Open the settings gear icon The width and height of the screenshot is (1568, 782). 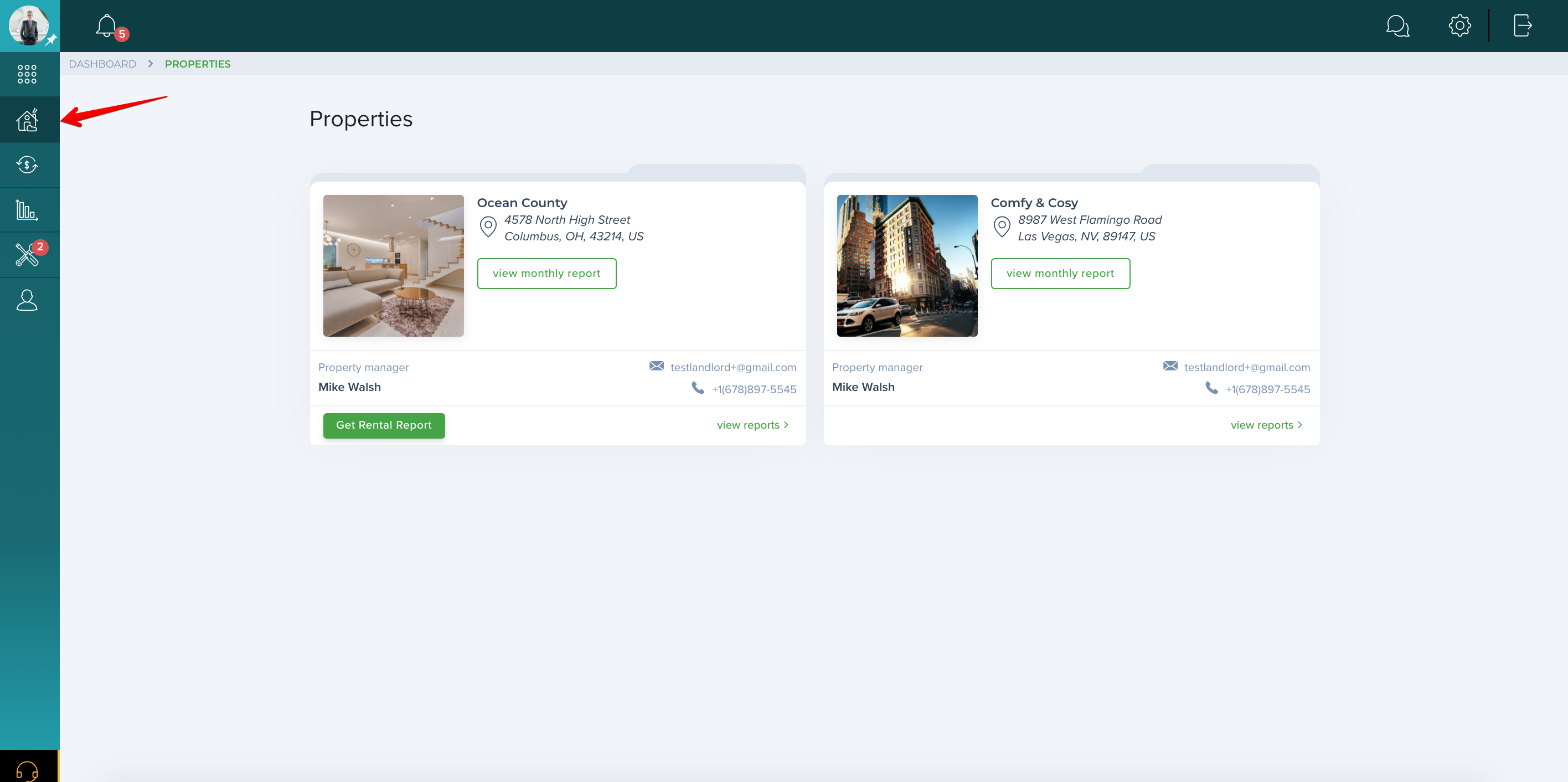tap(1459, 25)
